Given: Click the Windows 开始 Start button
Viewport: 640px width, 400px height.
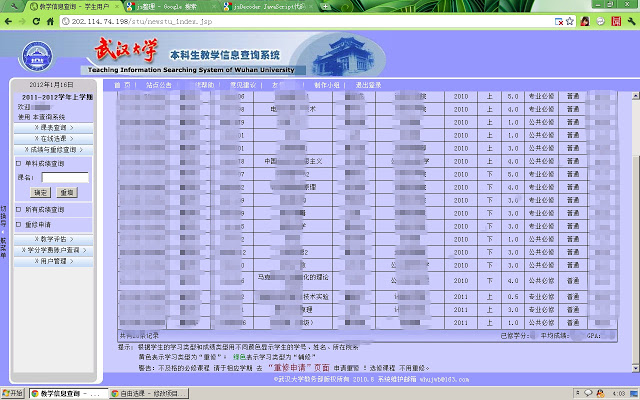Looking at the screenshot, I should point(13,393).
